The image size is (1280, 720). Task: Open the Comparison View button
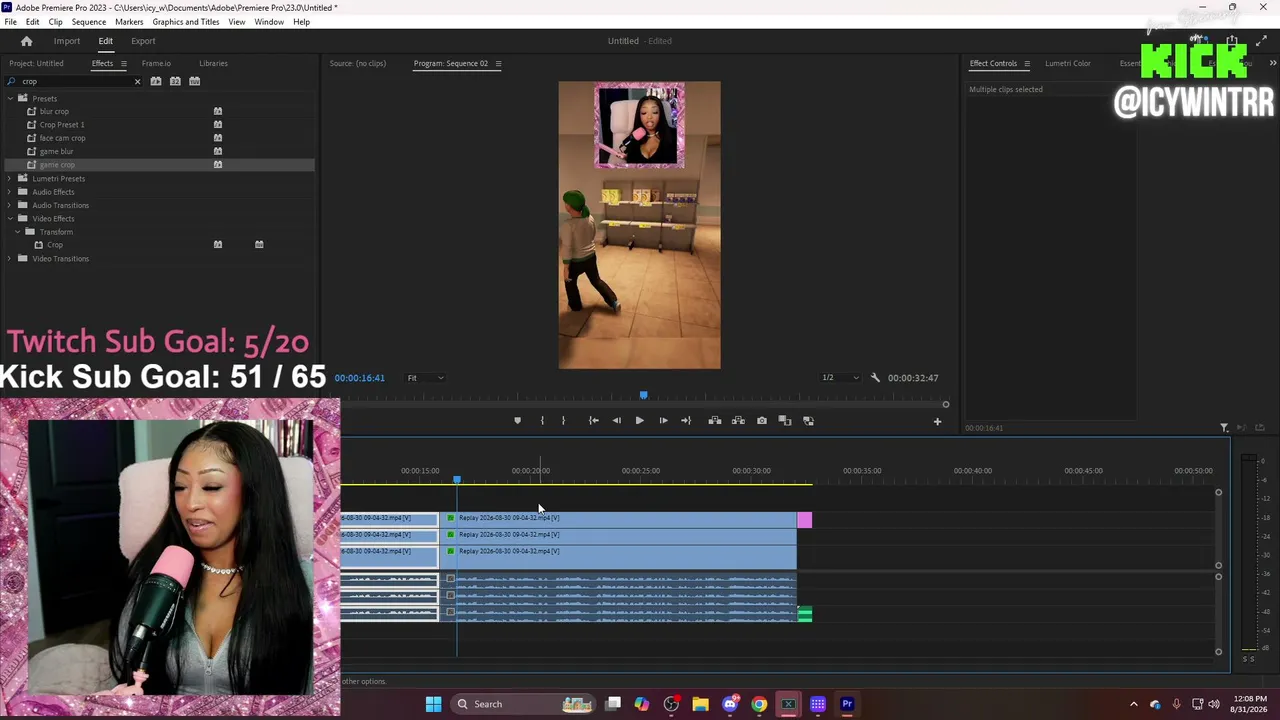pos(785,421)
